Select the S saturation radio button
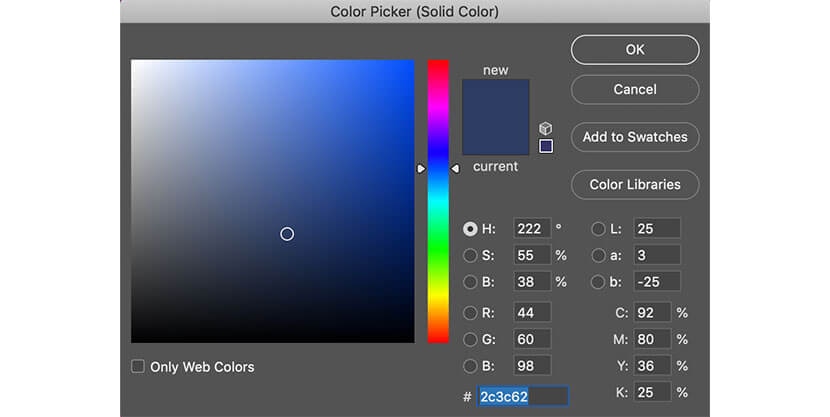830x417 pixels. pyautogui.click(x=470, y=255)
